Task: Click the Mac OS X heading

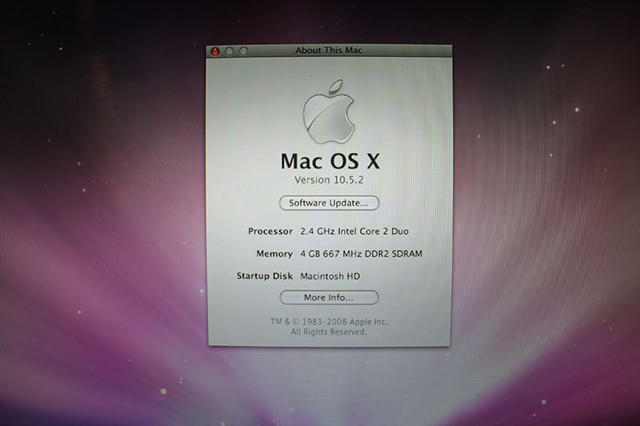Action: (x=329, y=159)
